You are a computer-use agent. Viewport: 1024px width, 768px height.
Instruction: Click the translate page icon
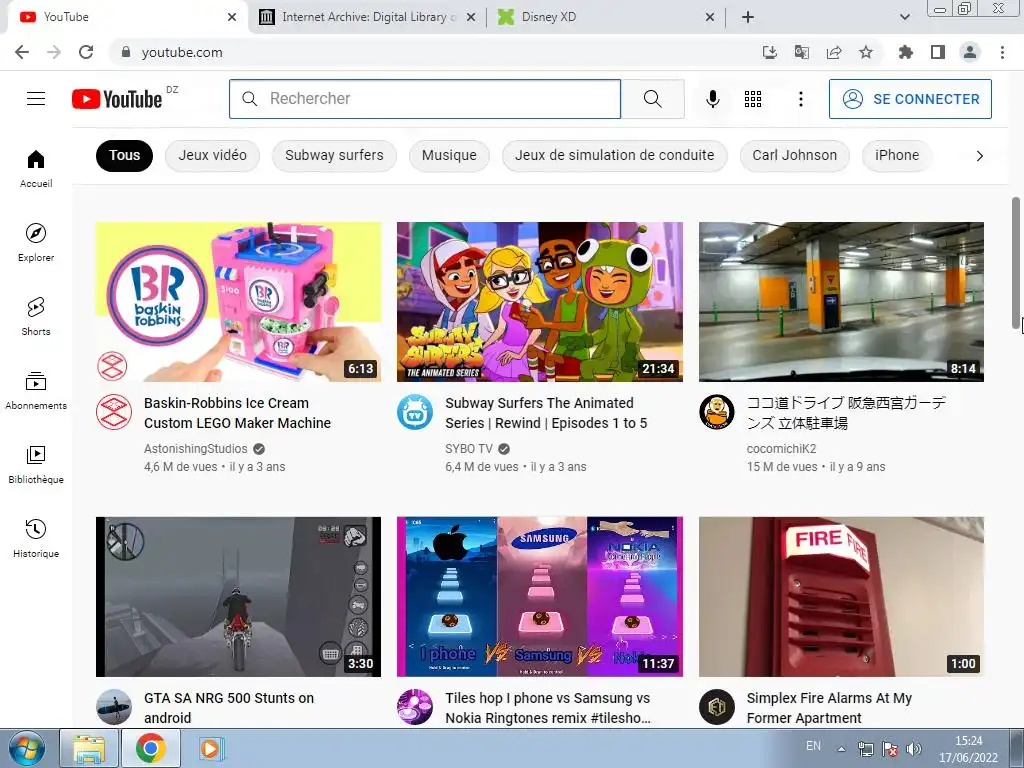pos(801,52)
